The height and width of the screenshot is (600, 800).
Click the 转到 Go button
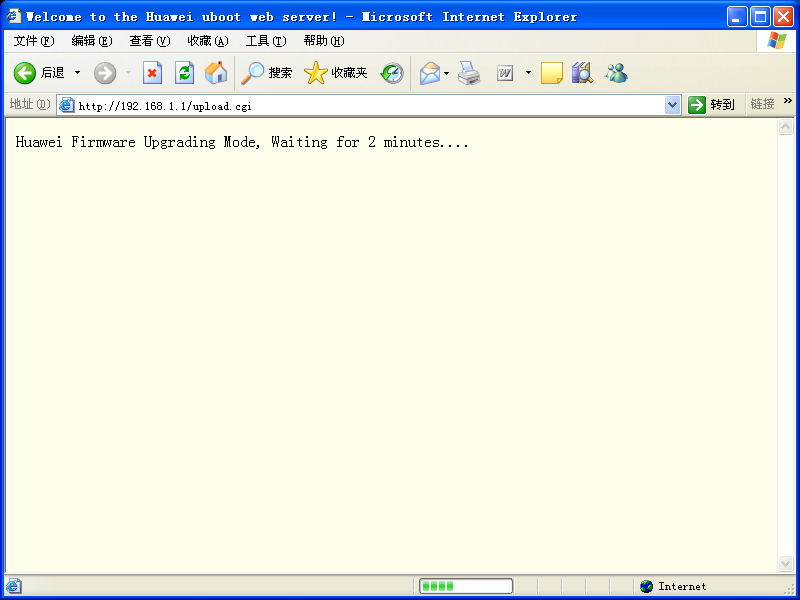click(x=711, y=105)
